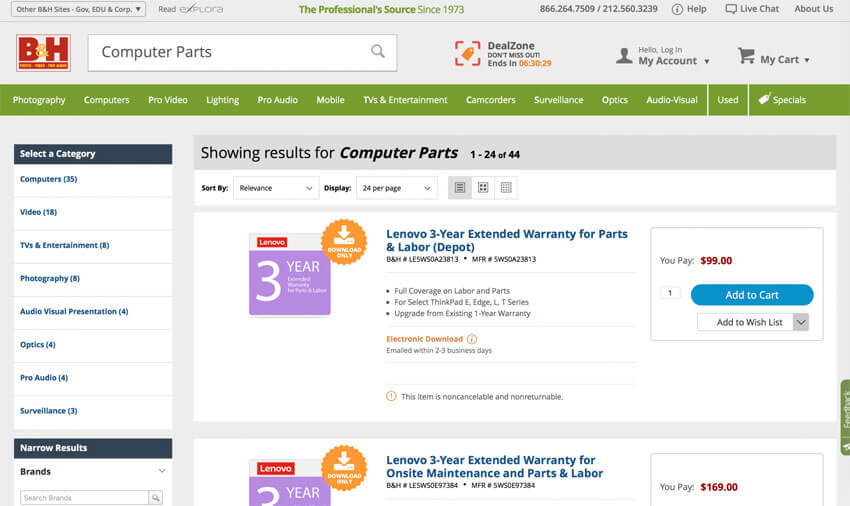Click the Help info icon
Image resolution: width=850 pixels, height=506 pixels.
pos(677,9)
